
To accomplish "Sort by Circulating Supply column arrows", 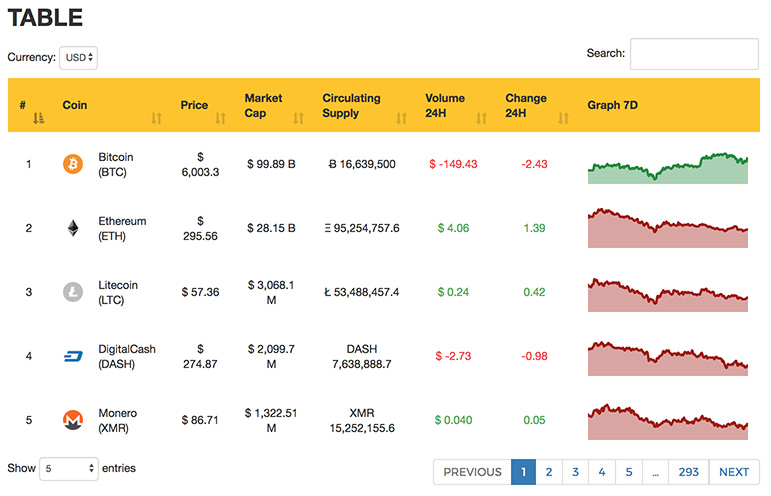I will point(402,118).
